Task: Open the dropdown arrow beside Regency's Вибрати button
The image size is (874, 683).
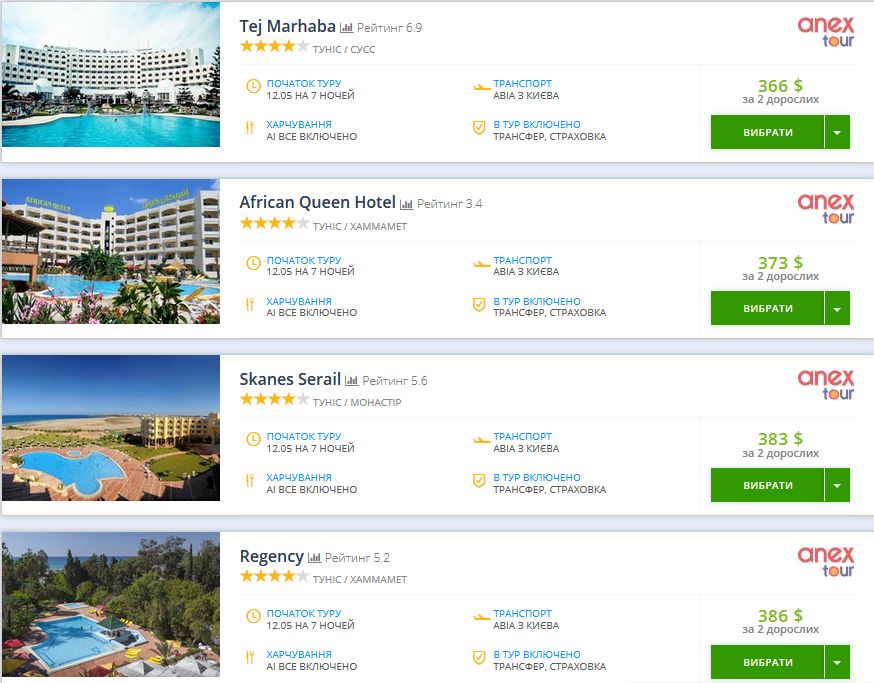Action: click(x=837, y=663)
